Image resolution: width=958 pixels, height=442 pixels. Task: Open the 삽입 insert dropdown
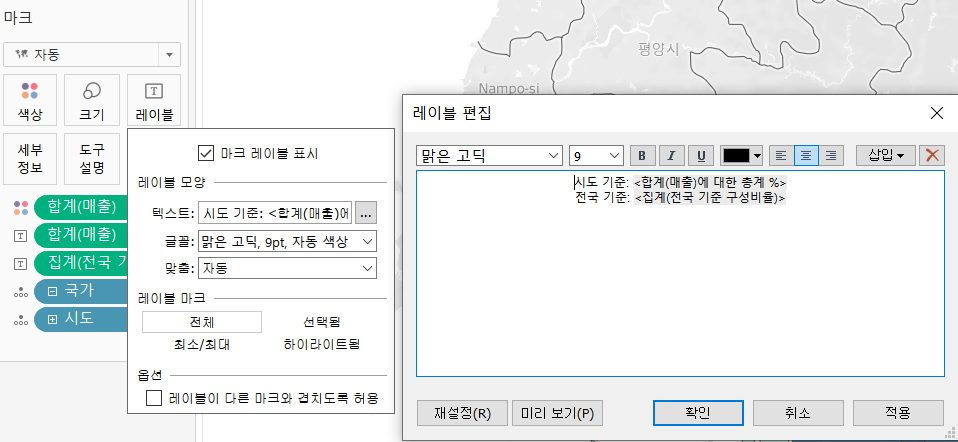tap(886, 155)
